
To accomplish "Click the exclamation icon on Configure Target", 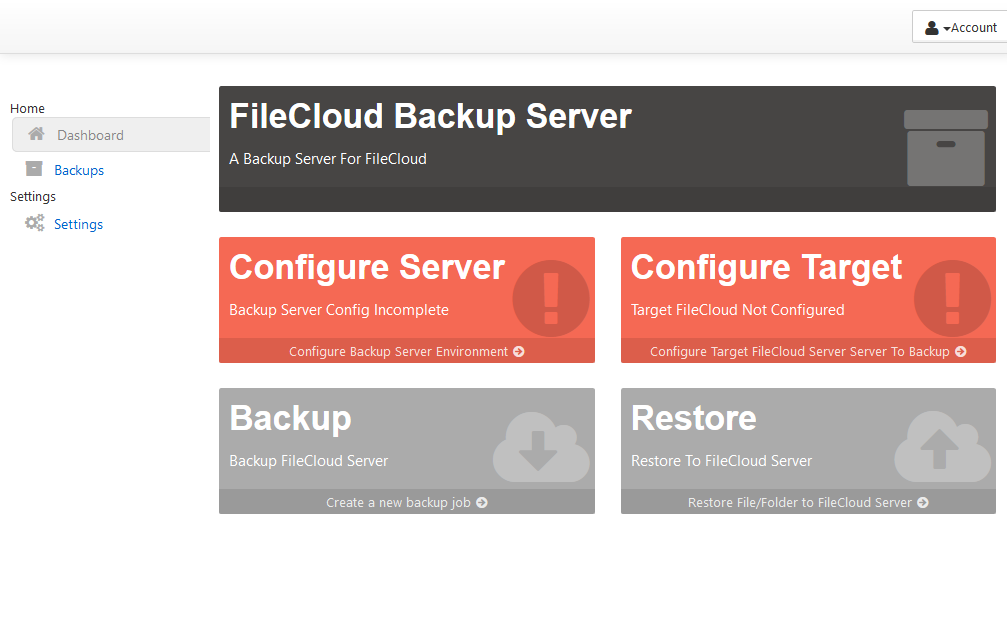I will [x=952, y=298].
